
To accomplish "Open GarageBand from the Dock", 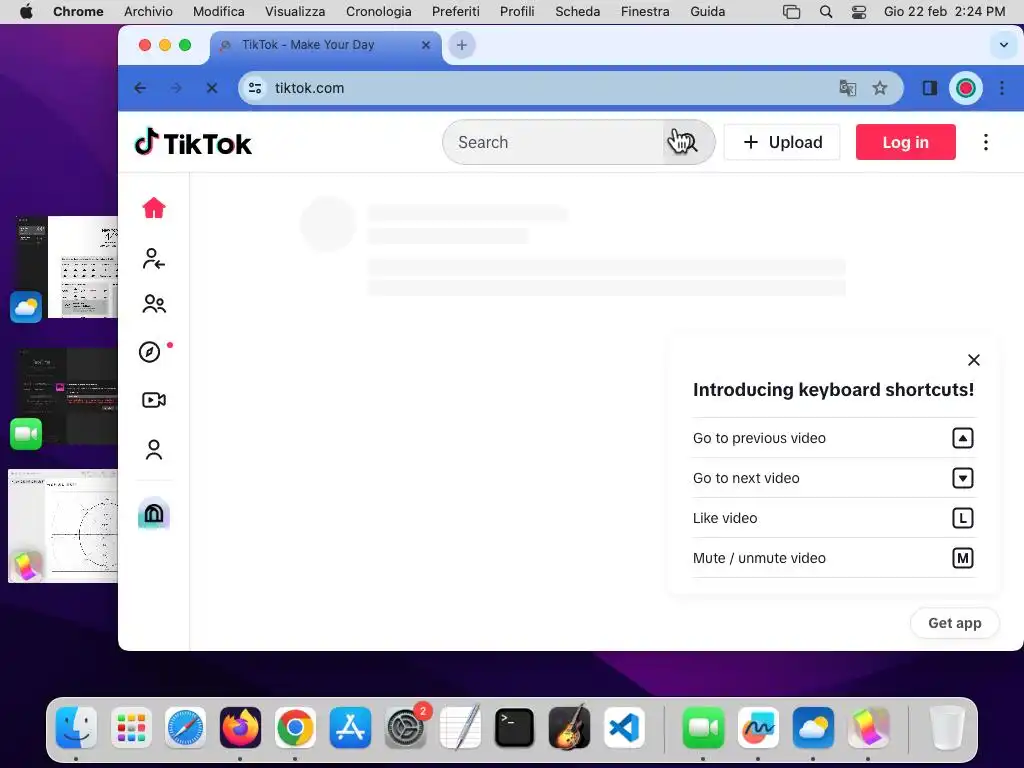I will [x=569, y=728].
